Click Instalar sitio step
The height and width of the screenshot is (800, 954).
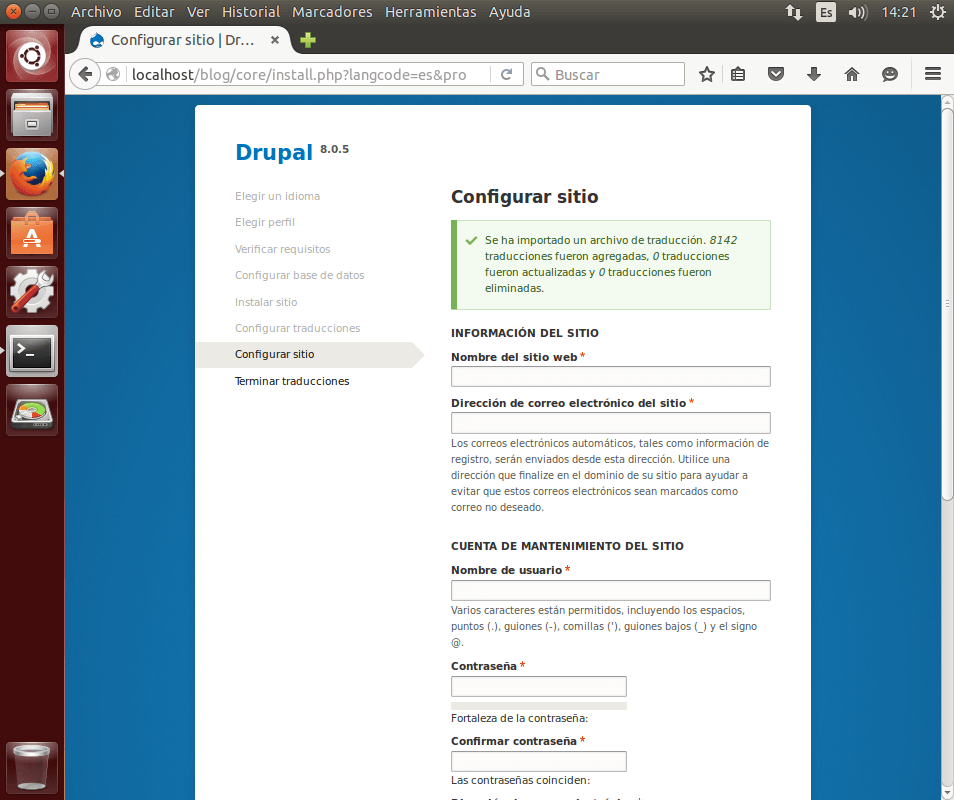click(266, 302)
